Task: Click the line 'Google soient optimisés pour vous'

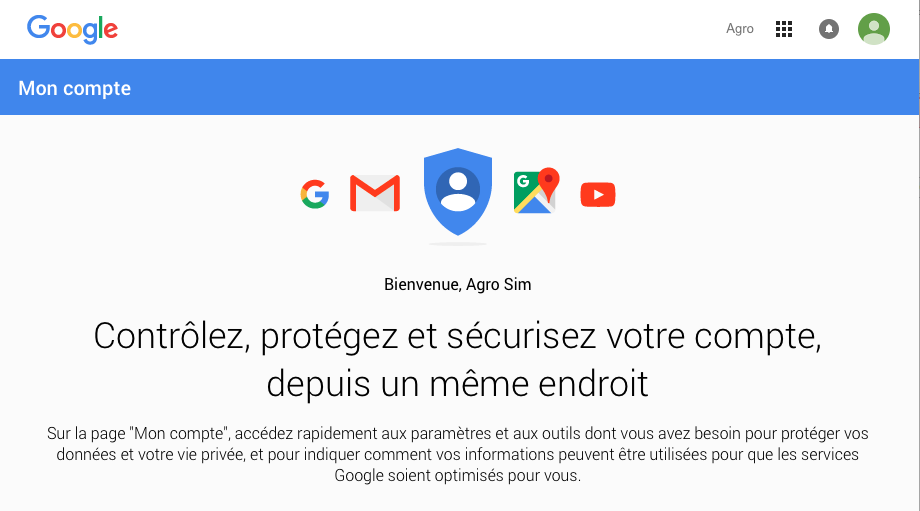Action: coord(458,476)
